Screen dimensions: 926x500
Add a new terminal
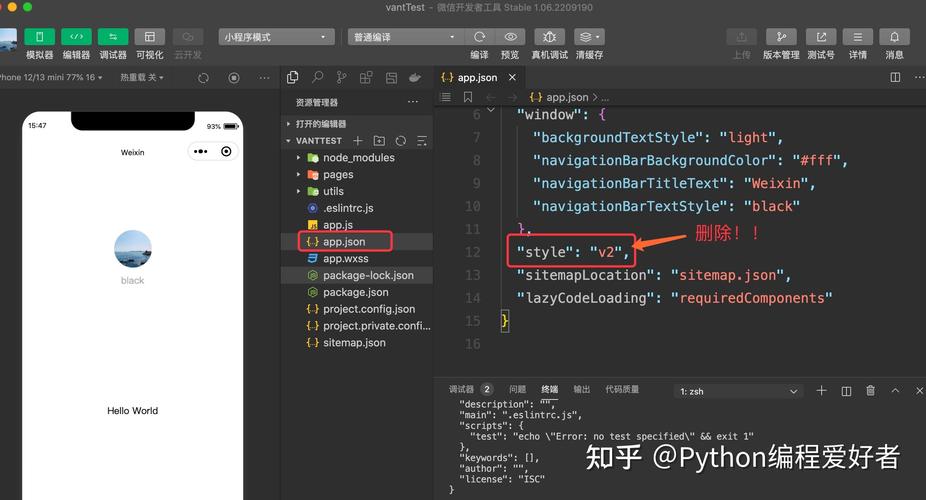point(821,391)
